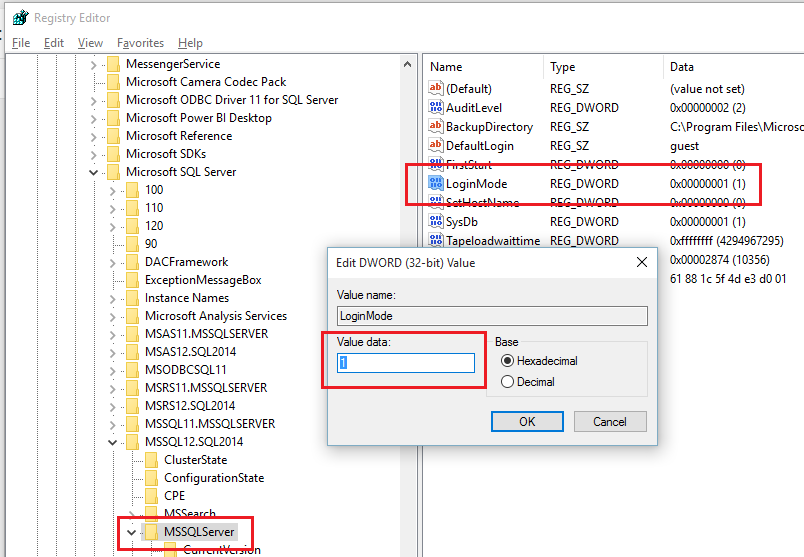Screen dimensions: 804x557
Task: Click the Microsoft SDKs folder icon
Action: point(113,154)
